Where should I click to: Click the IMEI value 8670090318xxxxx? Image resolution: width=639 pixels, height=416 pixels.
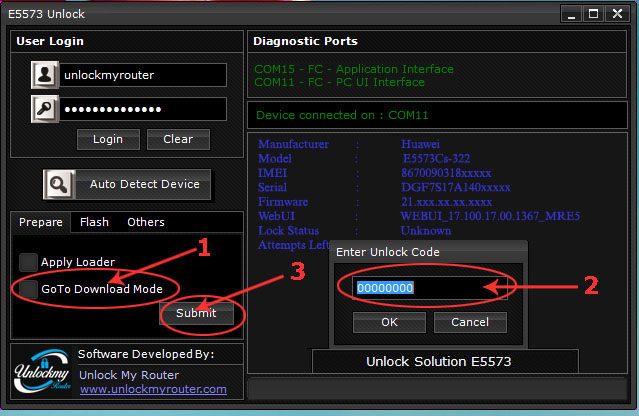446,173
